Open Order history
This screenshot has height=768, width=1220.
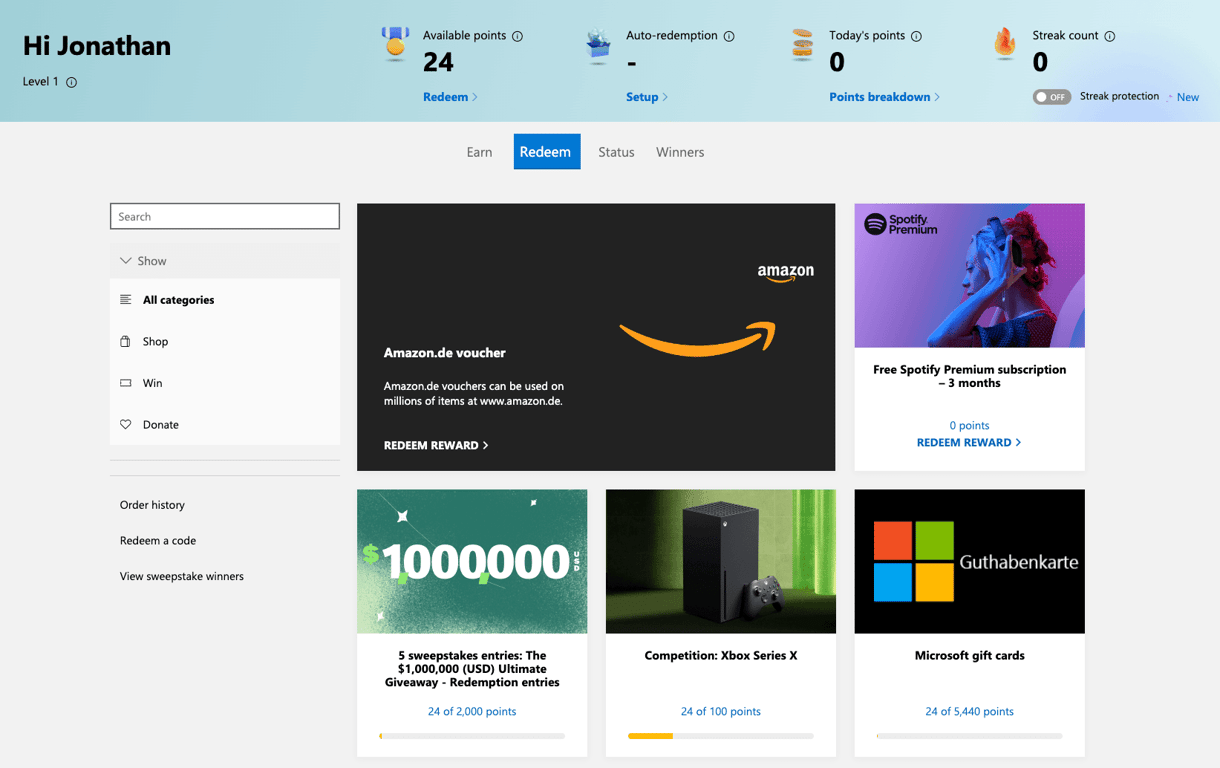[x=152, y=505]
